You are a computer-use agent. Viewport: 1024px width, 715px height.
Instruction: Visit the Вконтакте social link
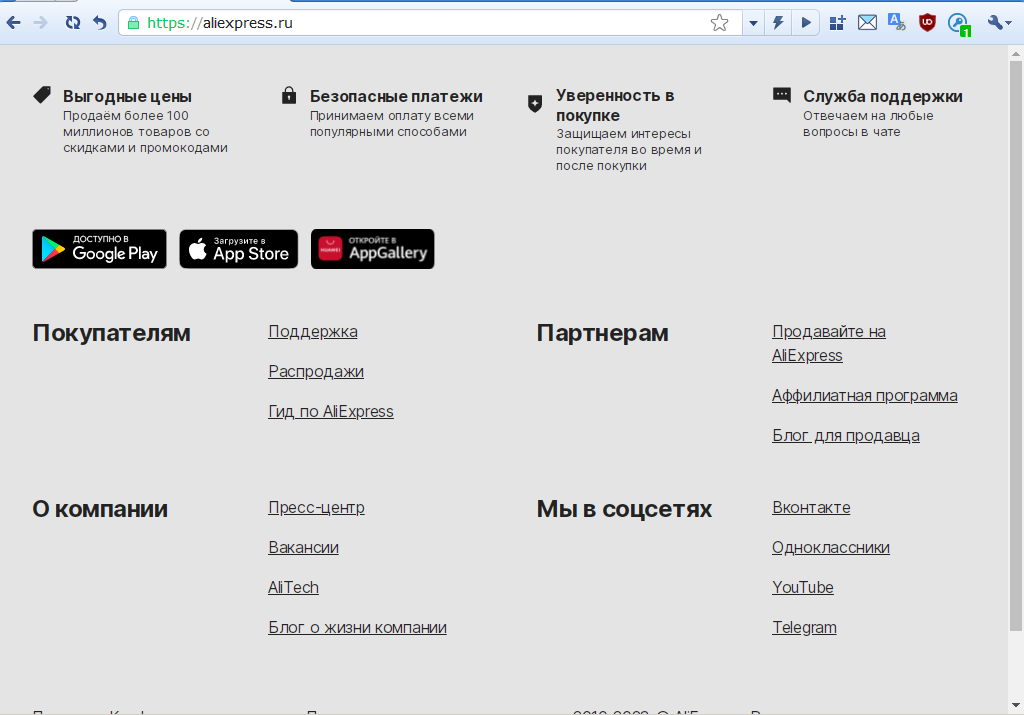(x=811, y=507)
